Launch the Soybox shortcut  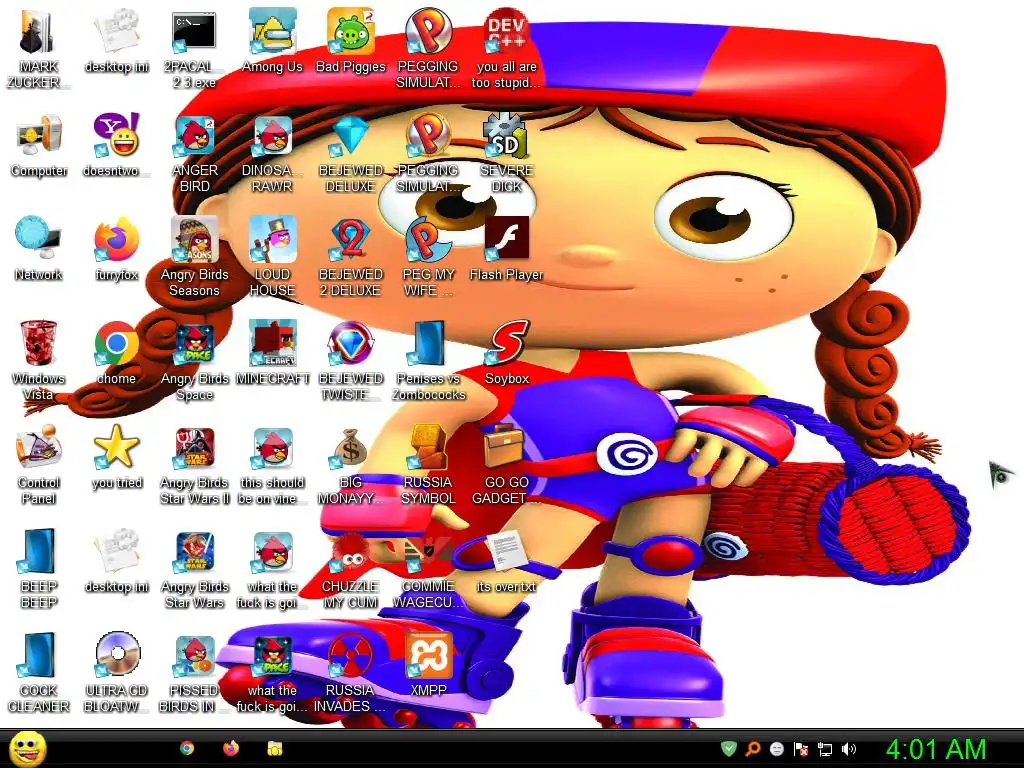click(506, 353)
